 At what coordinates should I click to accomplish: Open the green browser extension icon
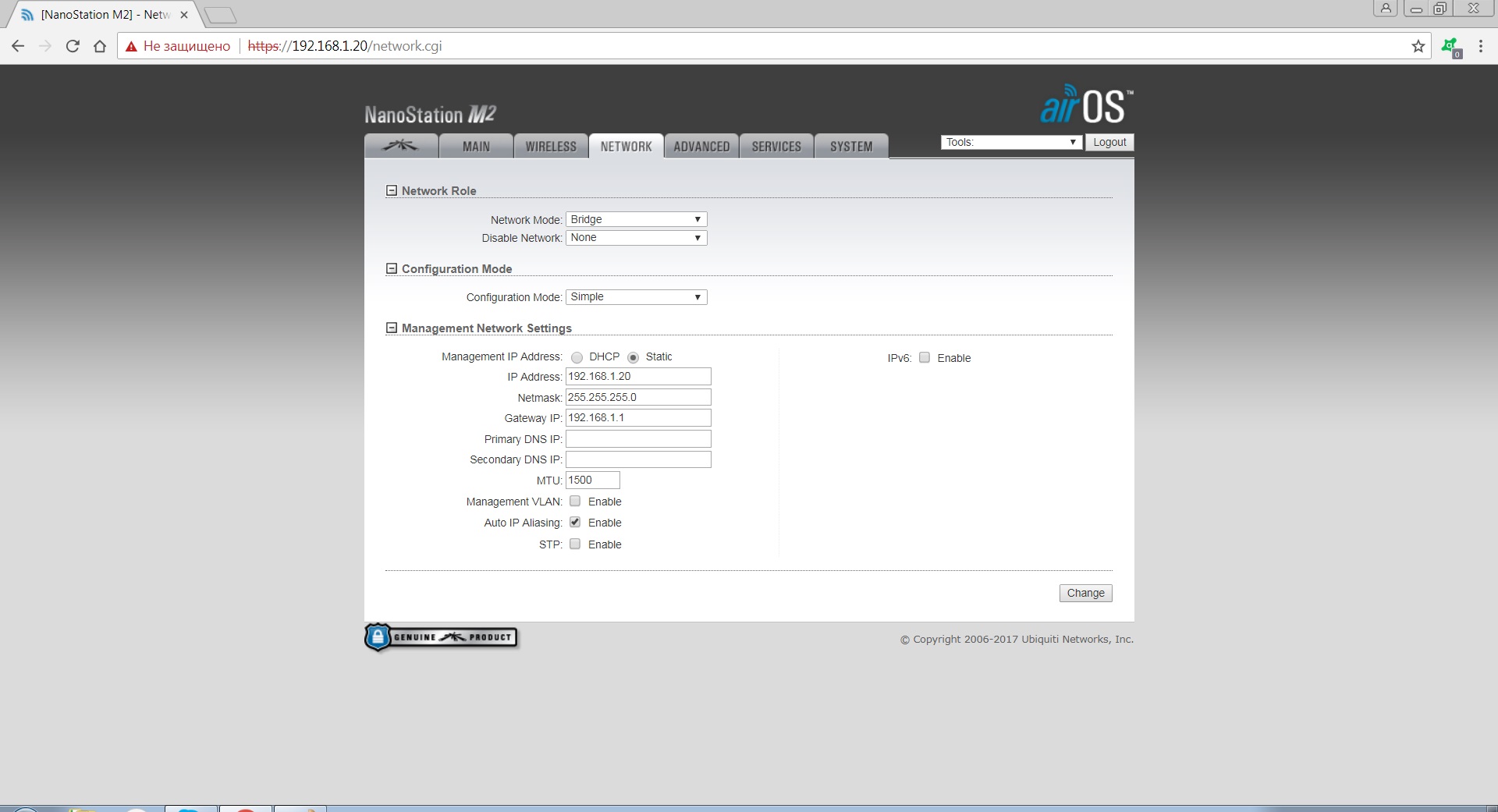1451,47
